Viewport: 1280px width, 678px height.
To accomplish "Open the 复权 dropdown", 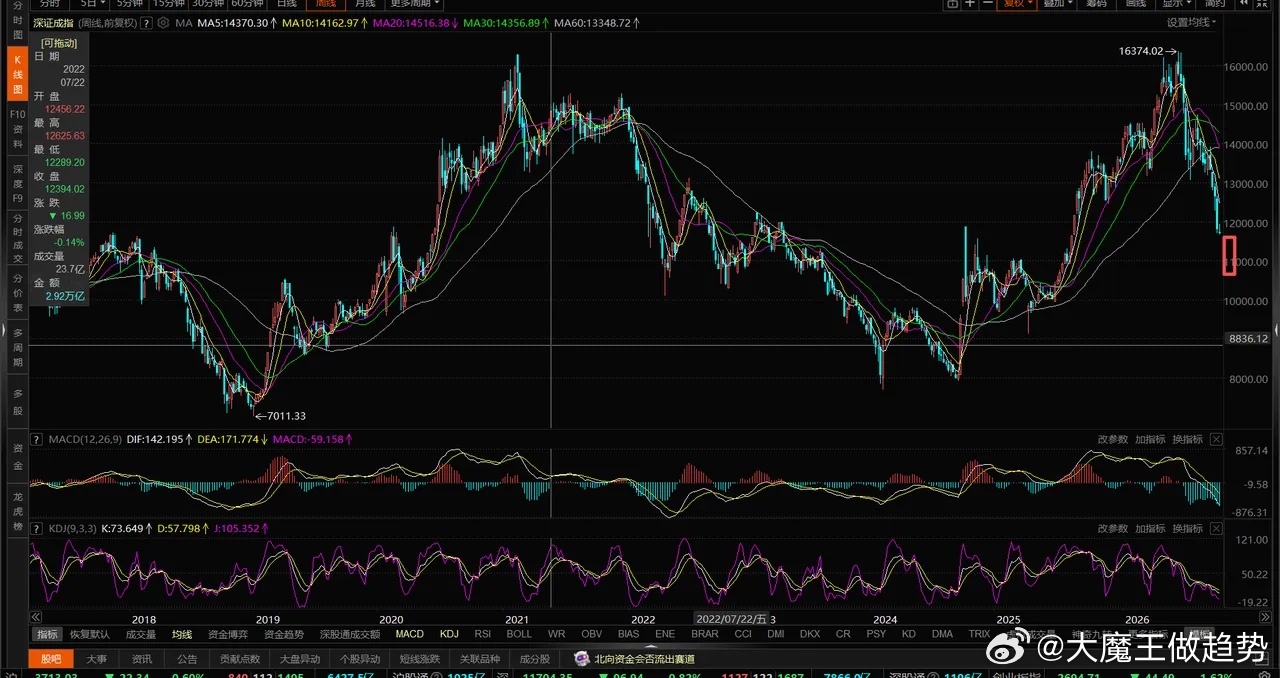I will click(1016, 4).
